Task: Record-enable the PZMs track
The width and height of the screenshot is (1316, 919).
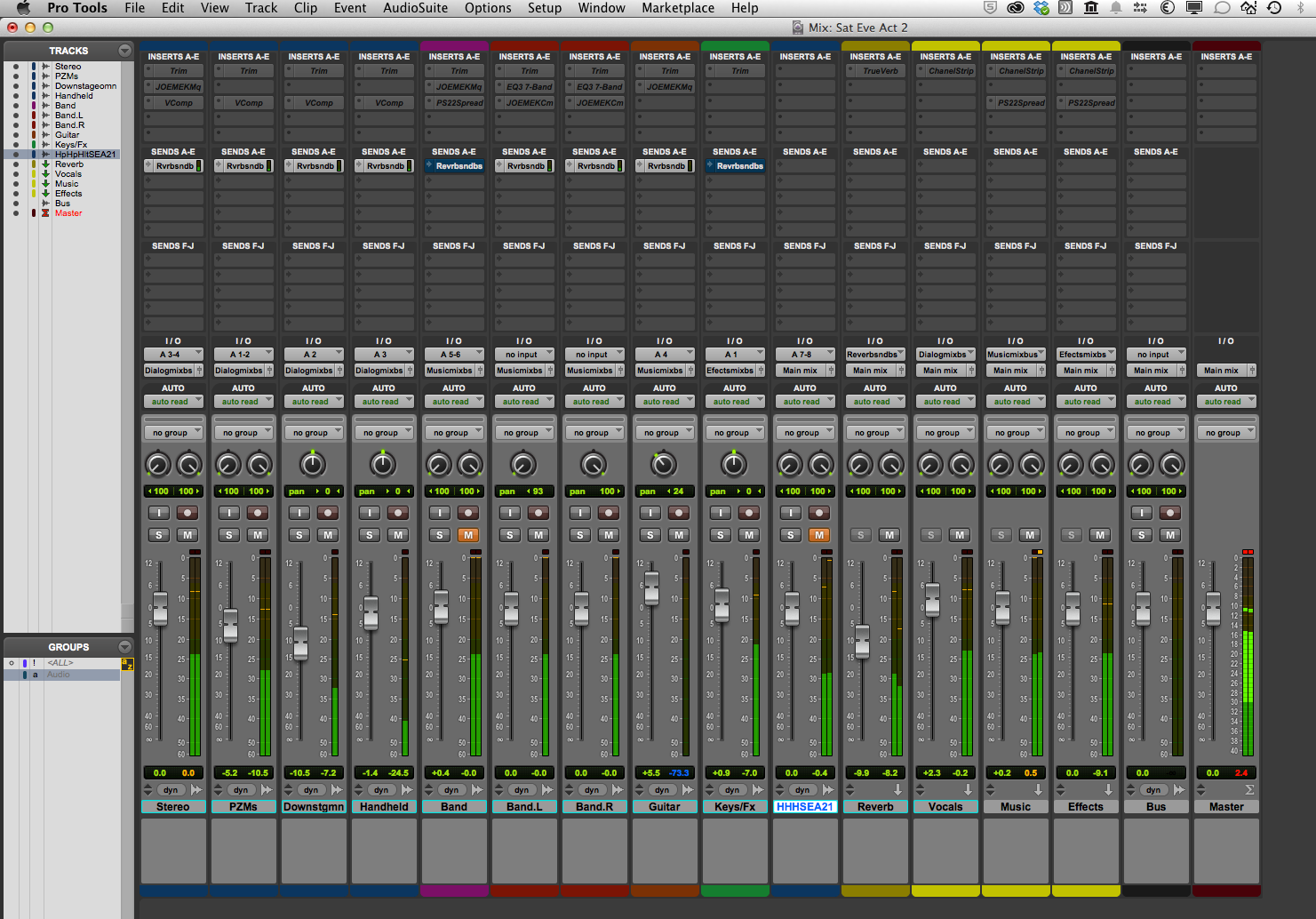Action: 257,513
